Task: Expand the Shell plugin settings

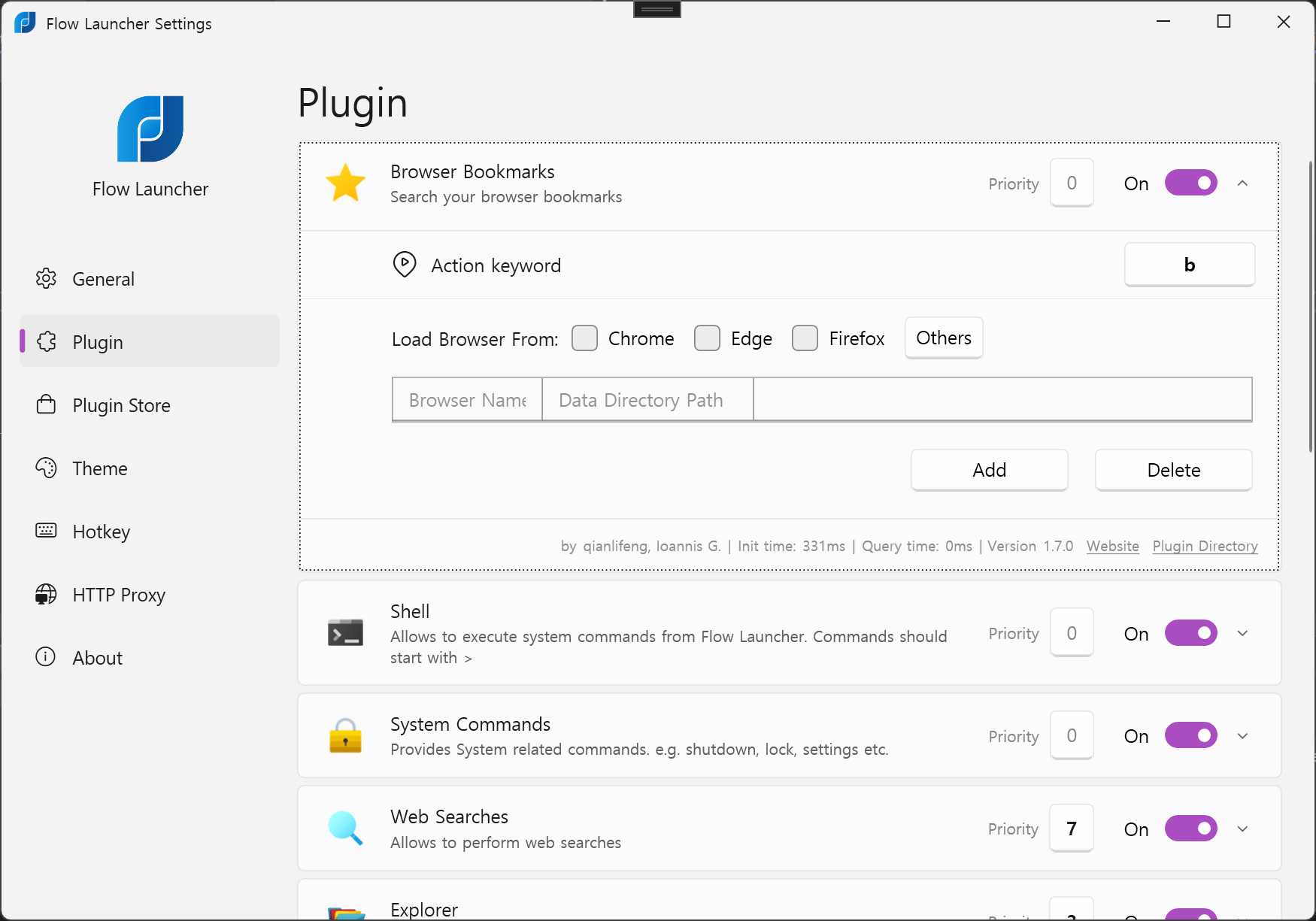Action: [1242, 633]
